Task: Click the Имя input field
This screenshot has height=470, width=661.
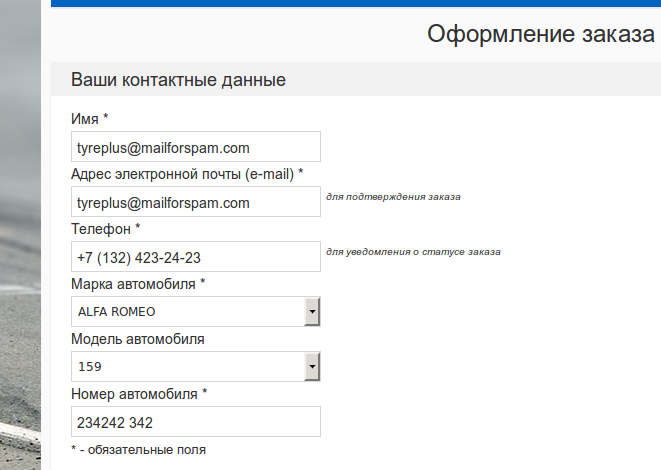Action: tap(196, 147)
